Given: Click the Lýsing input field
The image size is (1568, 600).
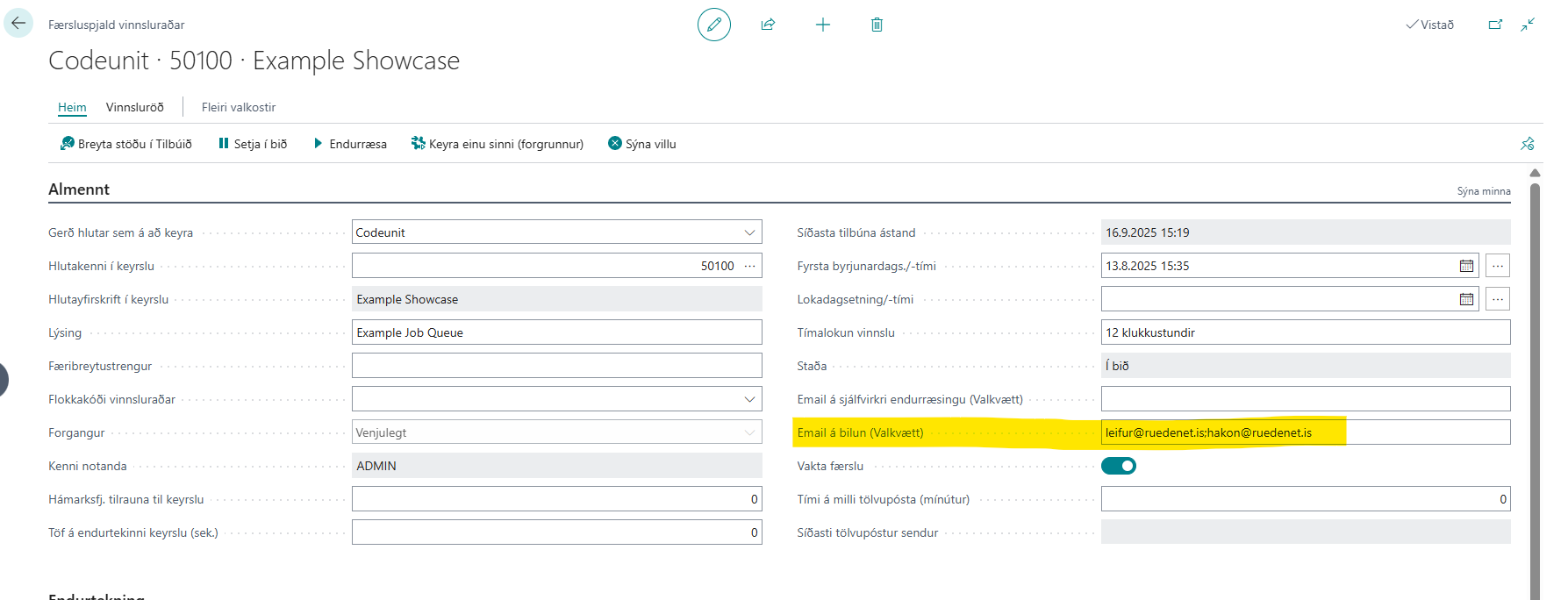Looking at the screenshot, I should (556, 332).
